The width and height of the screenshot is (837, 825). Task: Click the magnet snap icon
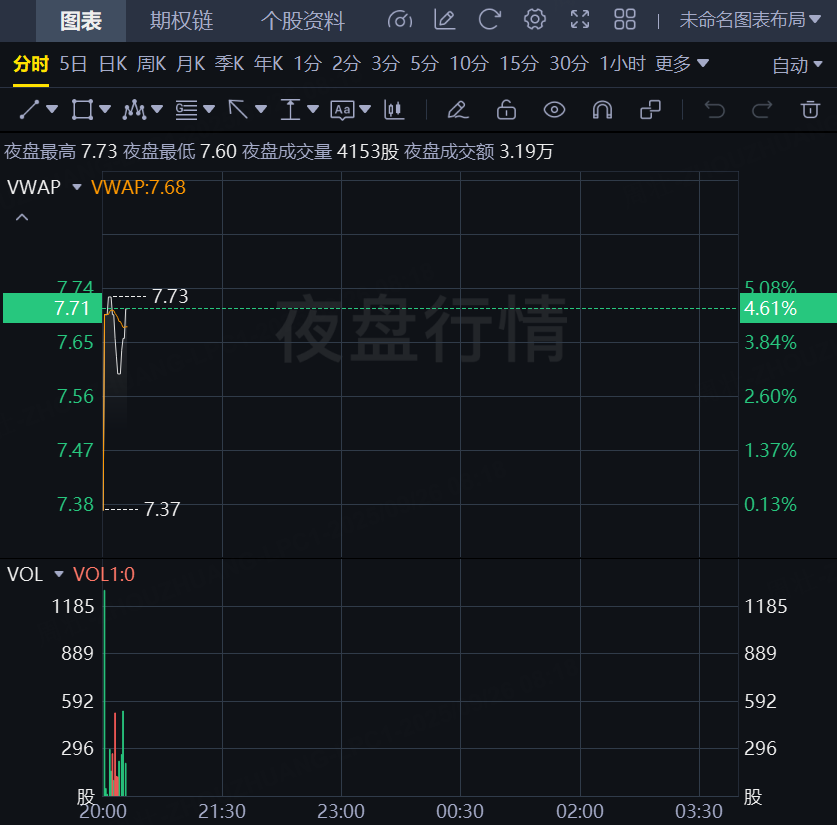click(602, 109)
